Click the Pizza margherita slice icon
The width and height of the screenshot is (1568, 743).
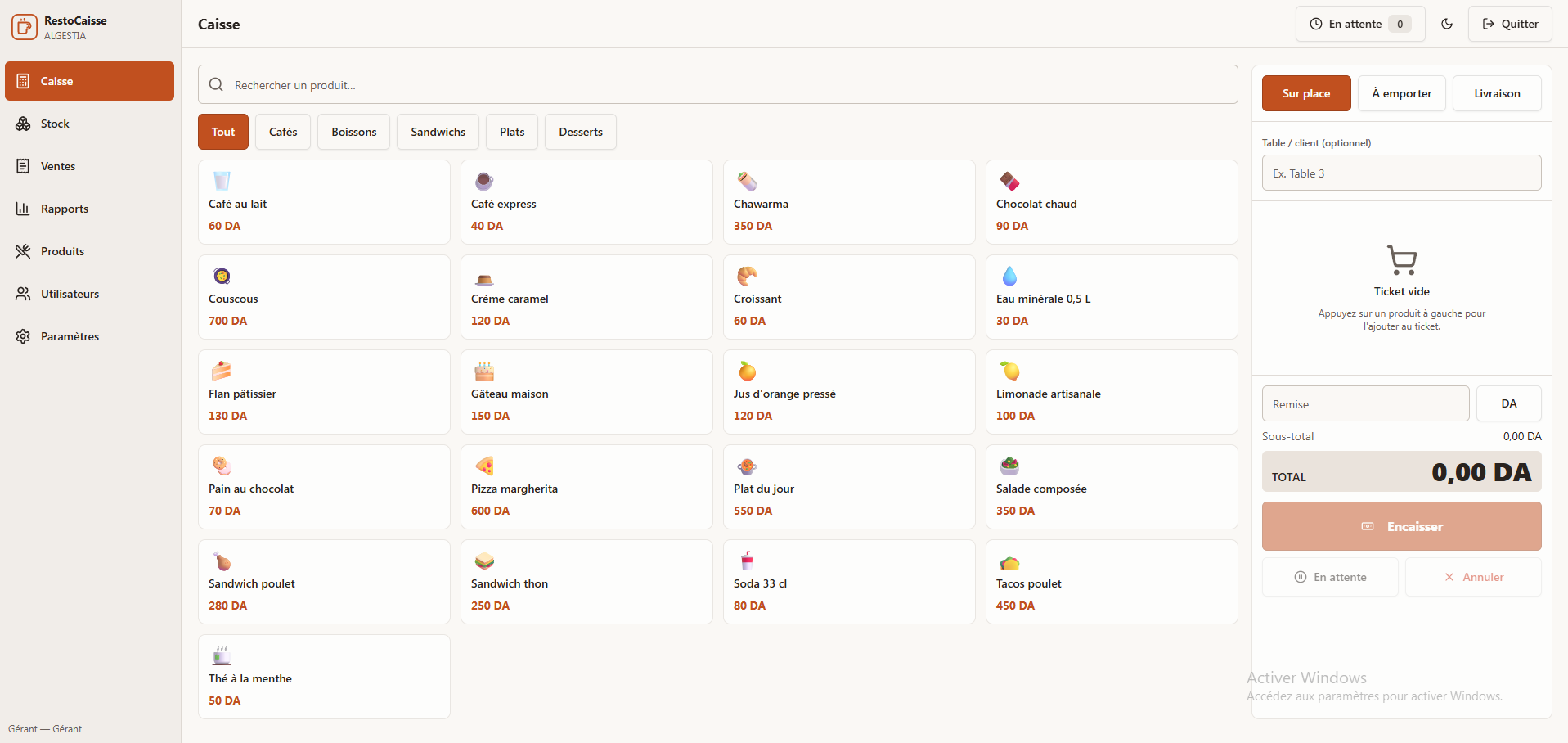(484, 466)
